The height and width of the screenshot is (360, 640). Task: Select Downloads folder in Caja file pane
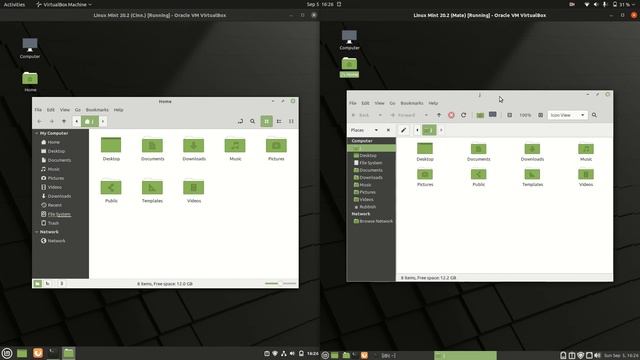click(x=532, y=152)
